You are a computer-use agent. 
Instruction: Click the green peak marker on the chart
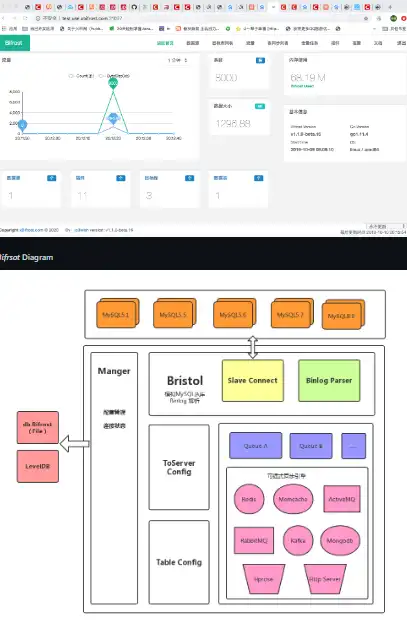coord(113,83)
